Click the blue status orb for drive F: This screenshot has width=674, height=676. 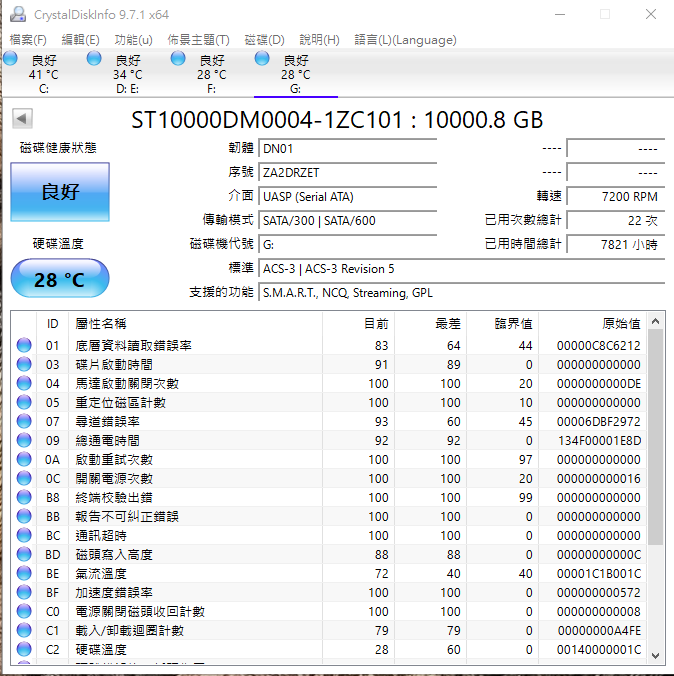coord(178,58)
